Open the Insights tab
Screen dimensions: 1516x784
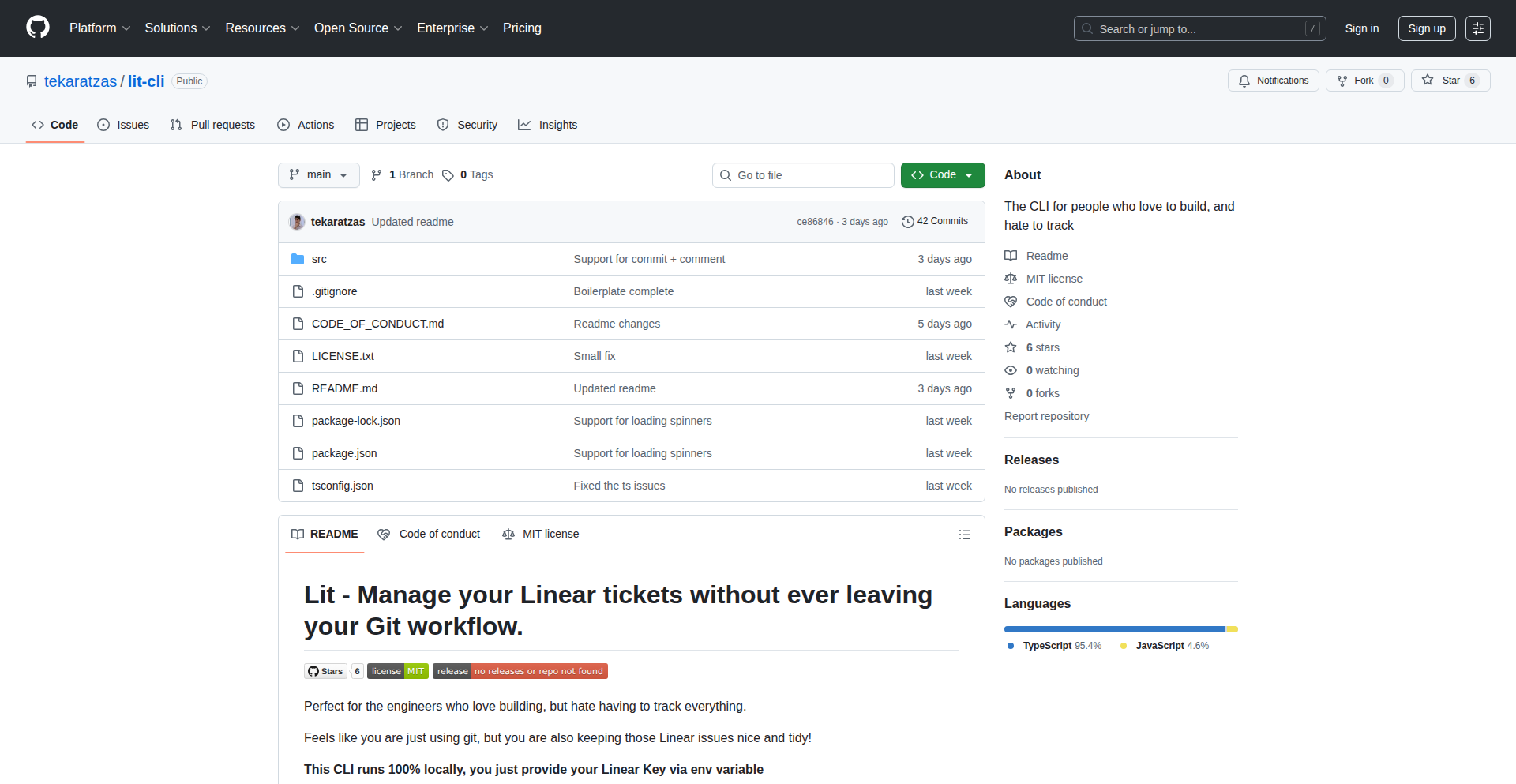548,125
